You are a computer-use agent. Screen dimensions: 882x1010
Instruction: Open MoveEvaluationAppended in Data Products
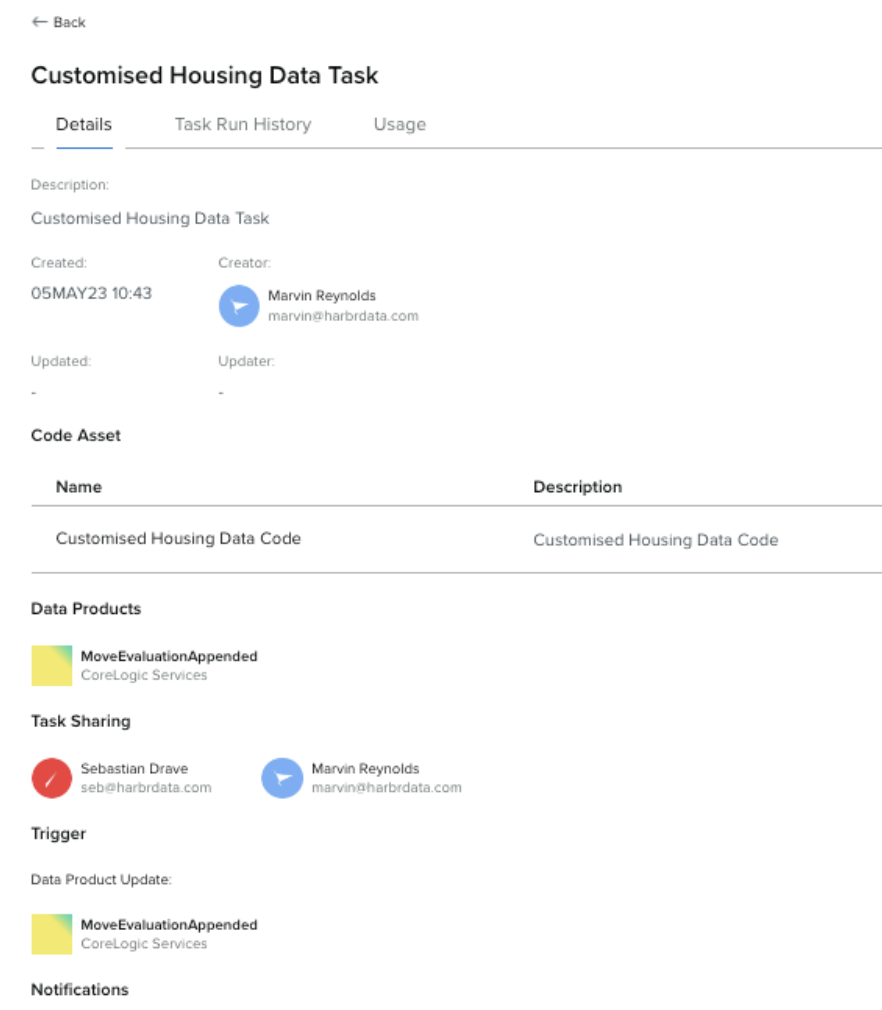169,656
